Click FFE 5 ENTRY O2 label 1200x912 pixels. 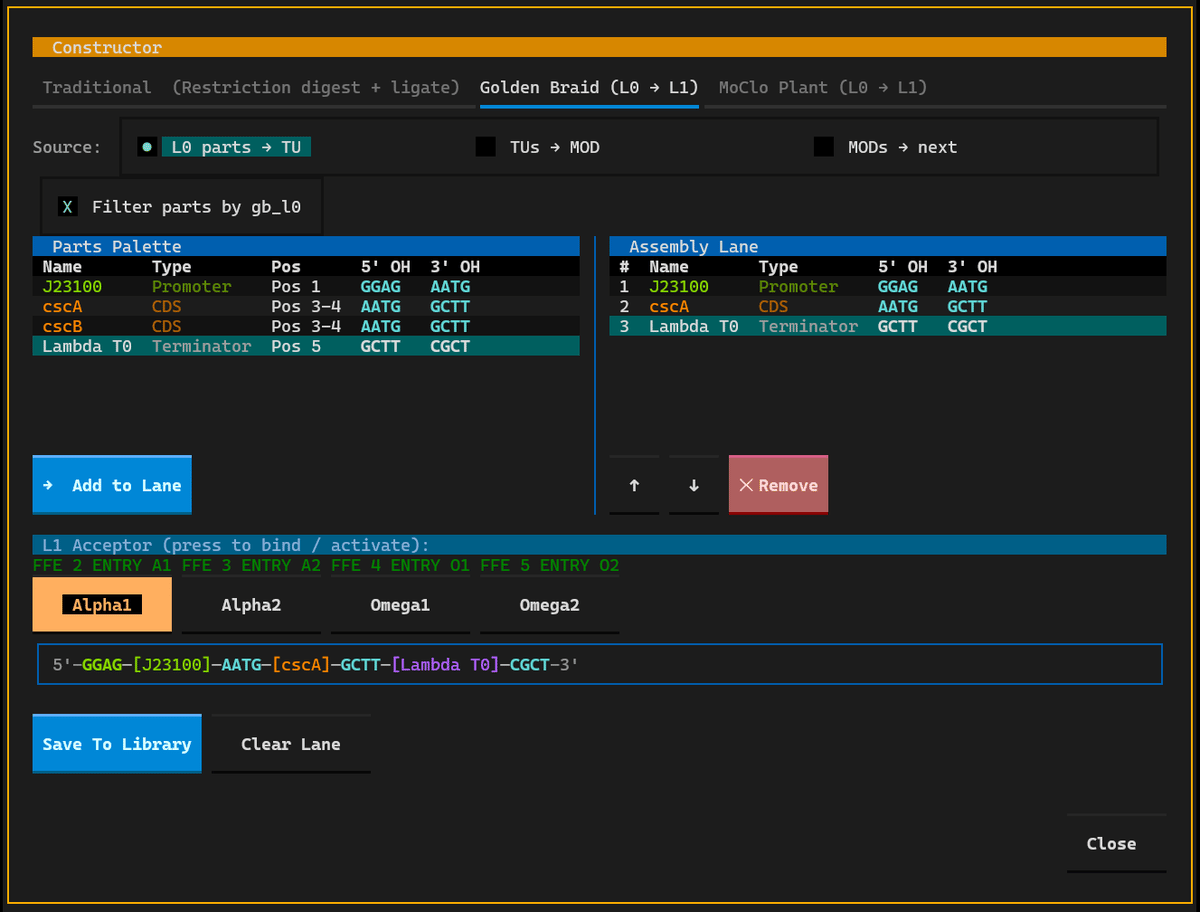click(549, 566)
